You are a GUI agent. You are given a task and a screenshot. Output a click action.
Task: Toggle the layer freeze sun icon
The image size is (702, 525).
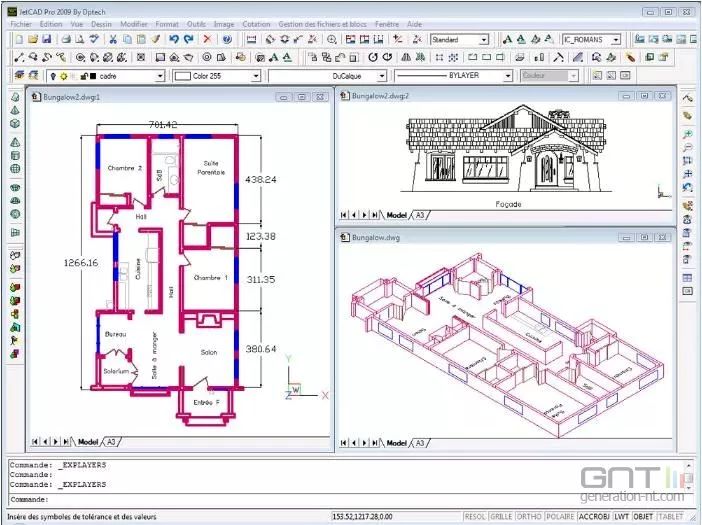(63, 77)
